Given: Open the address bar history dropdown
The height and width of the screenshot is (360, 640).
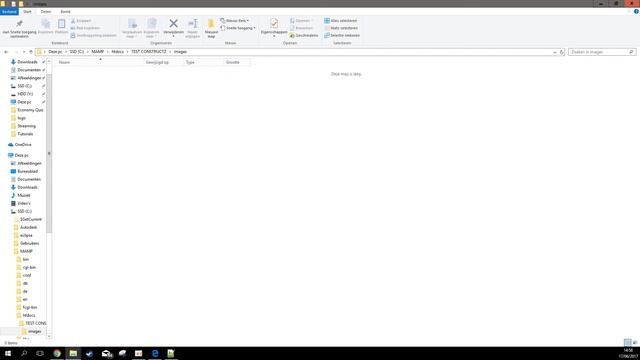Looking at the screenshot, I should pos(555,52).
